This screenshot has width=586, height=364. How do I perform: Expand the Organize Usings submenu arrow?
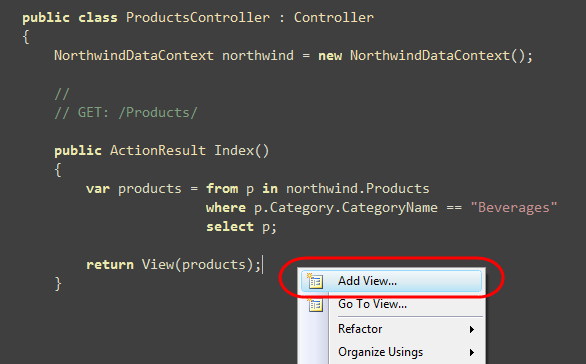(x=472, y=352)
